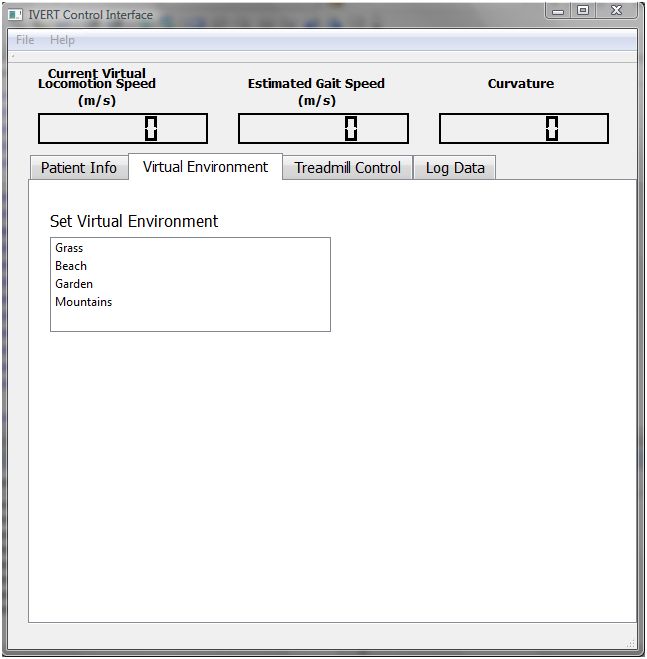This screenshot has height=659, width=647.
Task: Open the Log Data tab
Action: 455,168
